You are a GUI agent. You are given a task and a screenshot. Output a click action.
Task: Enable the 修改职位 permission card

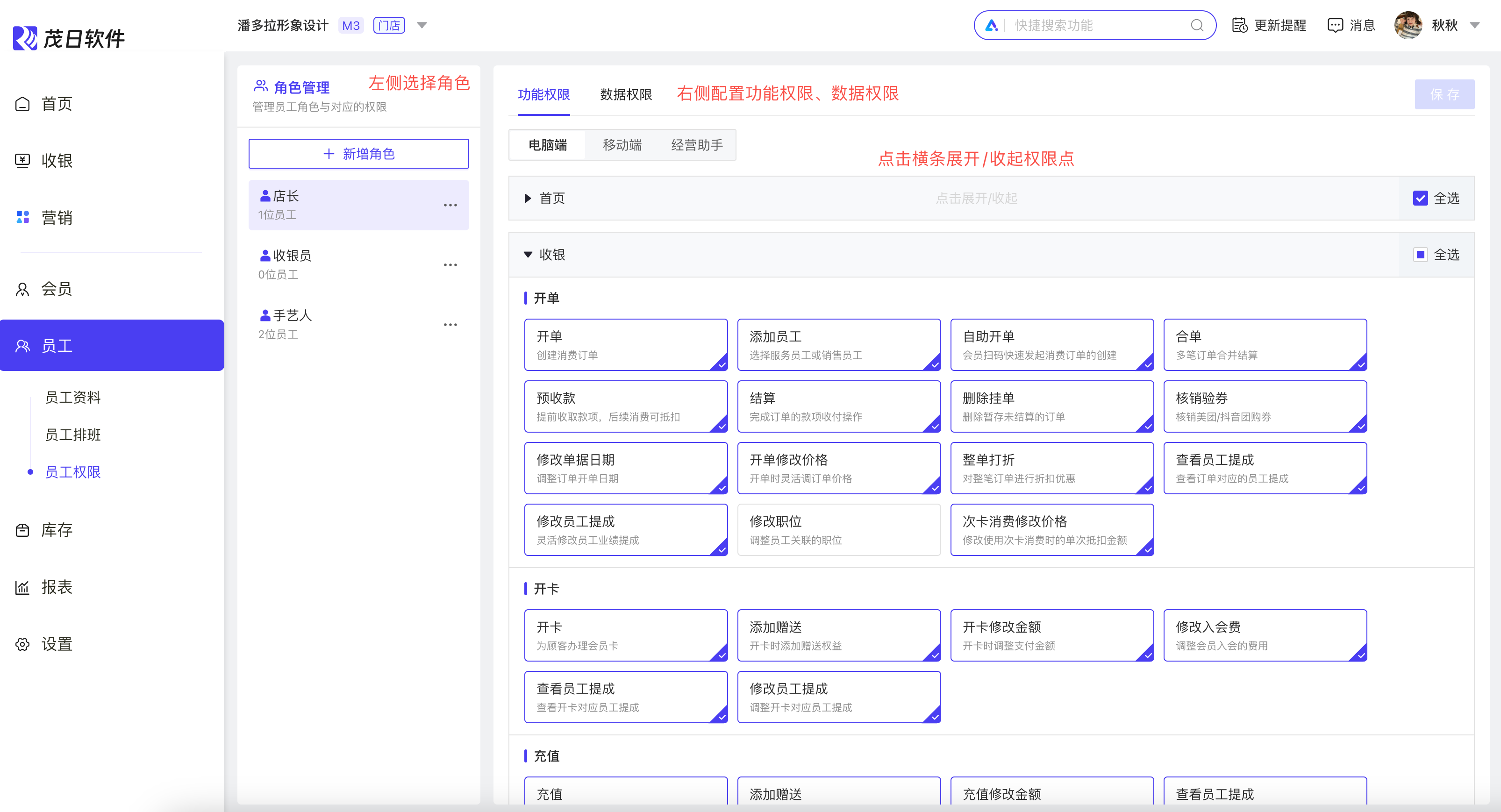[838, 529]
